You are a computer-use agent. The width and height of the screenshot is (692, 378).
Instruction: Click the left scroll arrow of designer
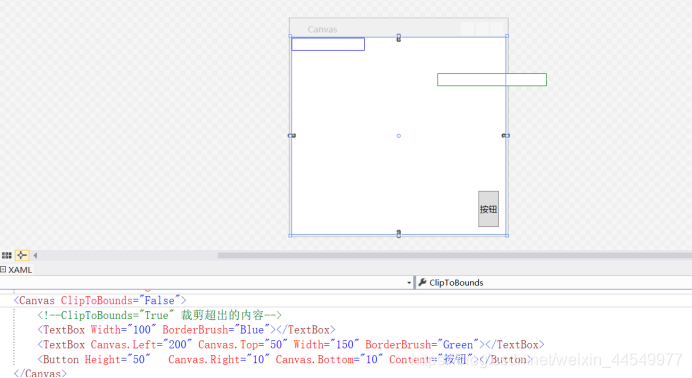point(35,255)
